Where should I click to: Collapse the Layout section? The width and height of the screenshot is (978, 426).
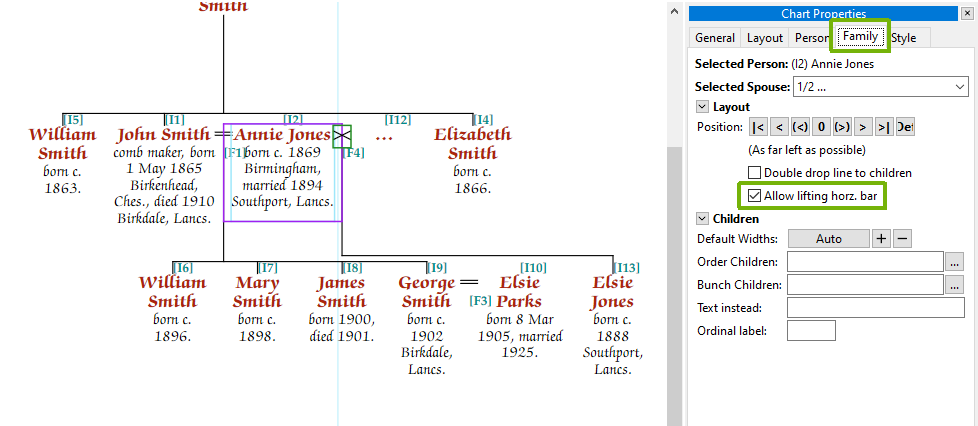point(701,107)
